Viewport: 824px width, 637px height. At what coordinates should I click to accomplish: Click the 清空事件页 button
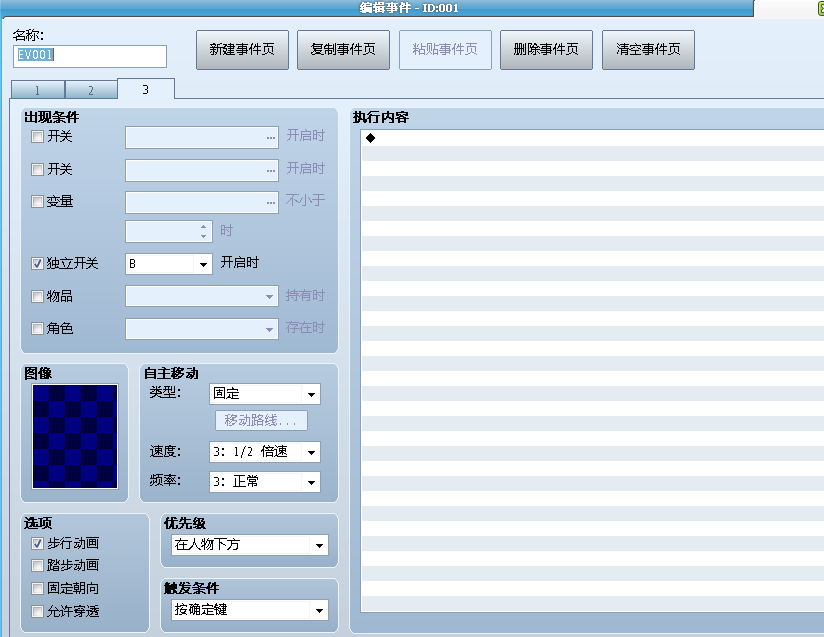(x=648, y=50)
